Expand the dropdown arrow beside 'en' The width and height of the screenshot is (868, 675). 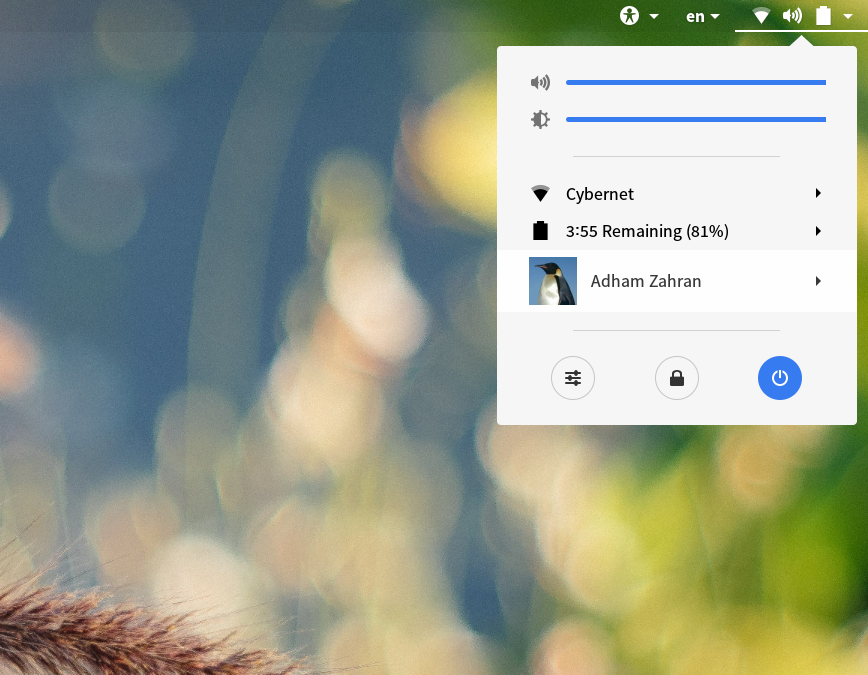715,17
